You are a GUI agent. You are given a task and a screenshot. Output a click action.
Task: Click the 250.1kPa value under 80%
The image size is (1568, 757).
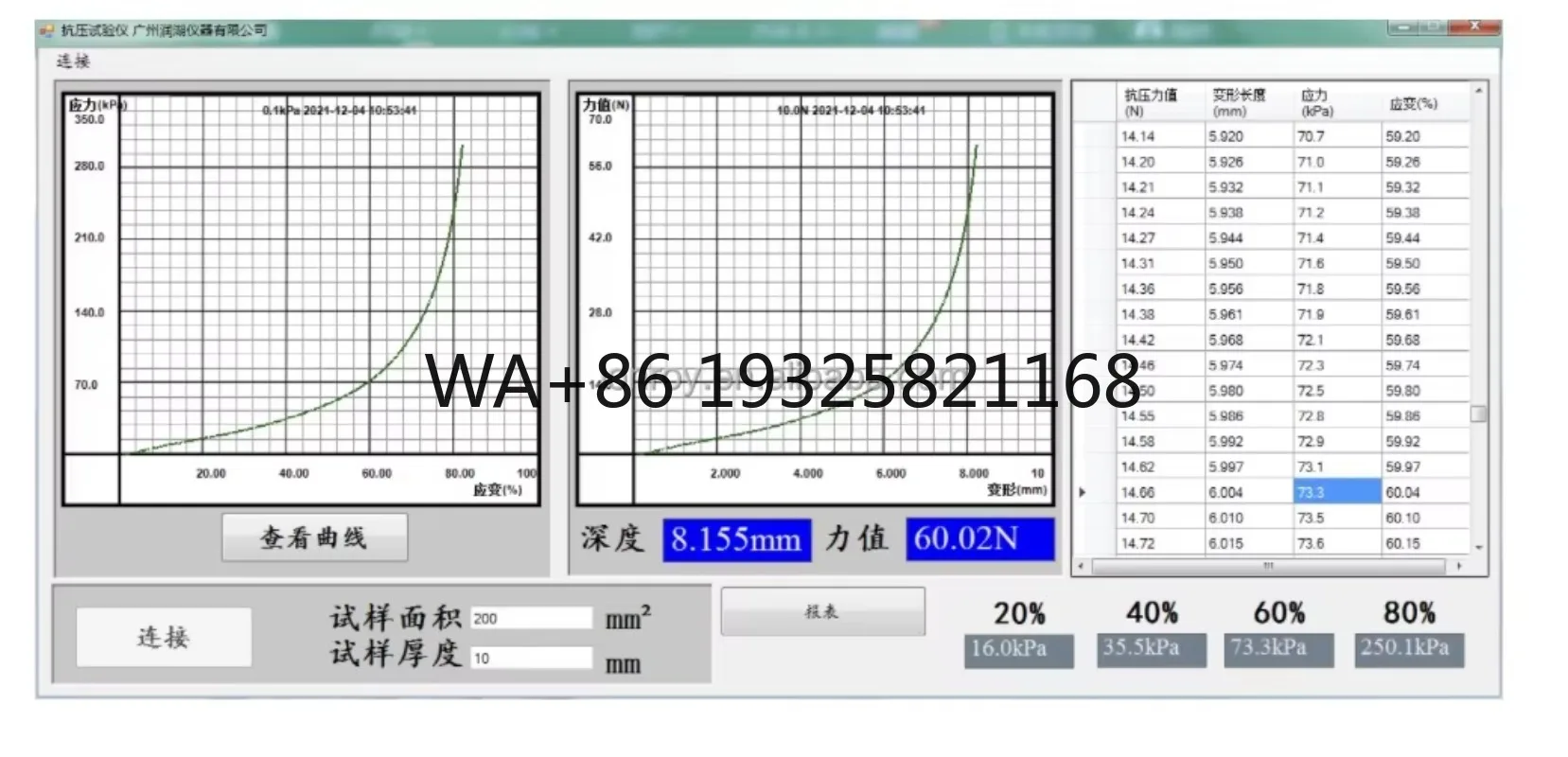pos(1409,650)
